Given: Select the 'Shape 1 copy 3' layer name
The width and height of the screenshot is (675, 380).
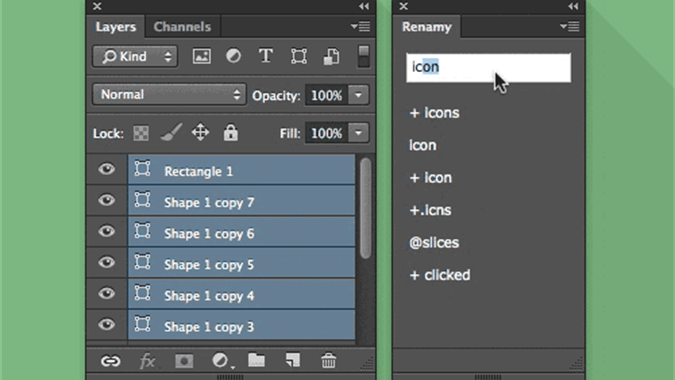Looking at the screenshot, I should [x=209, y=327].
